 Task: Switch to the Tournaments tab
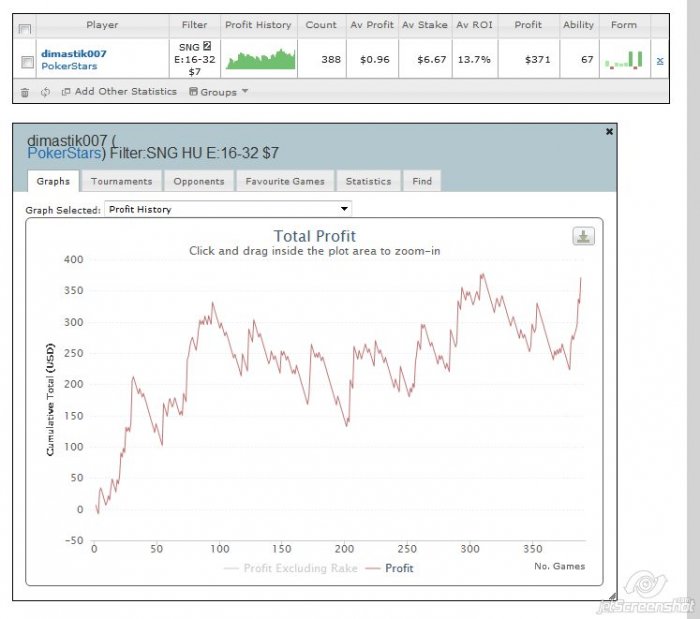click(x=121, y=181)
